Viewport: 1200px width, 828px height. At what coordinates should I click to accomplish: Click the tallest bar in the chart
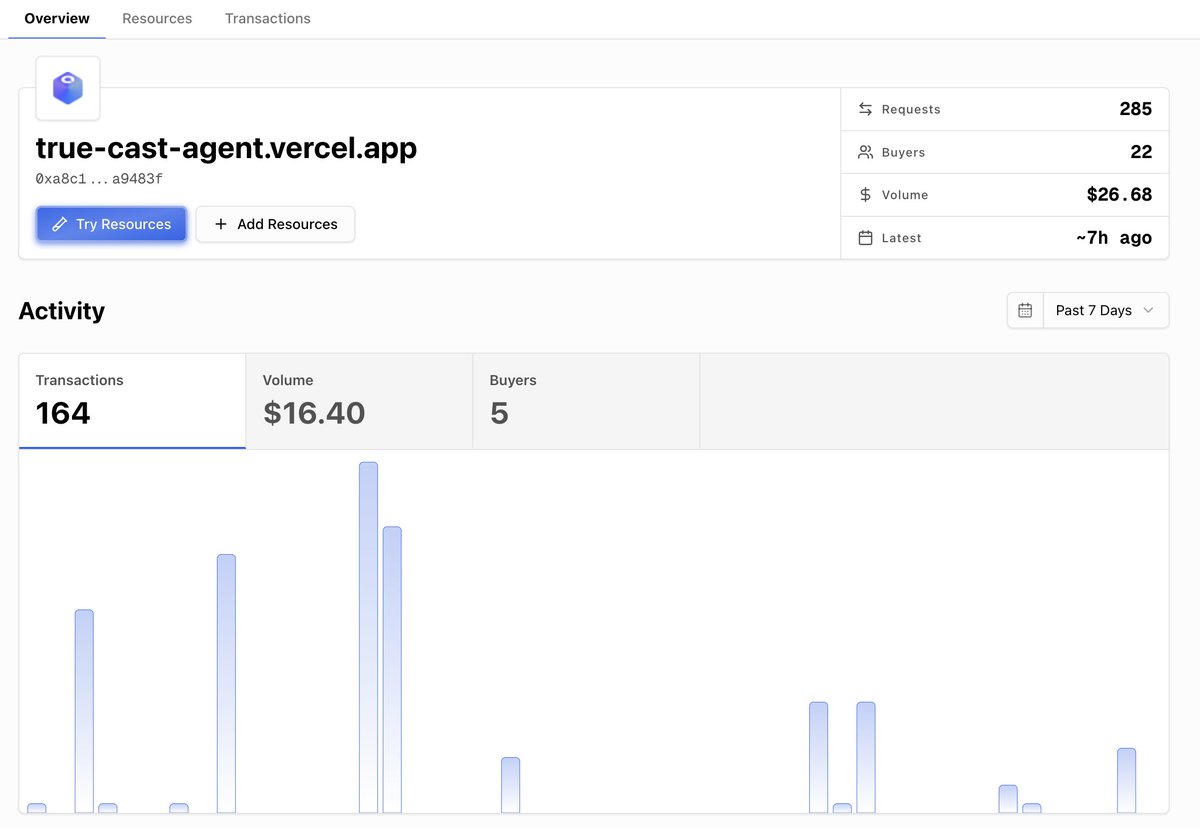coord(368,637)
